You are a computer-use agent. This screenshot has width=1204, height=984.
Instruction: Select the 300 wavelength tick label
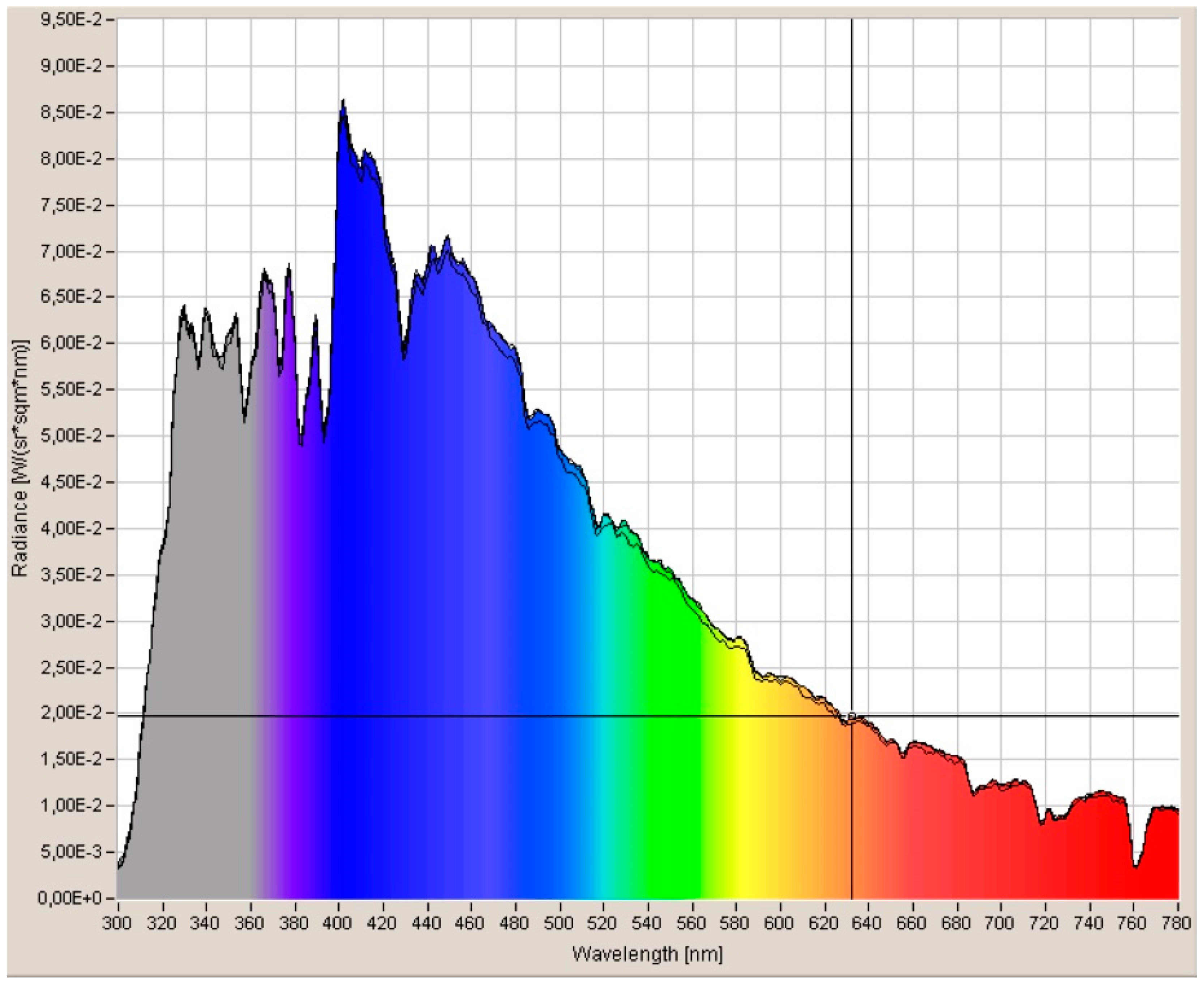[117, 923]
